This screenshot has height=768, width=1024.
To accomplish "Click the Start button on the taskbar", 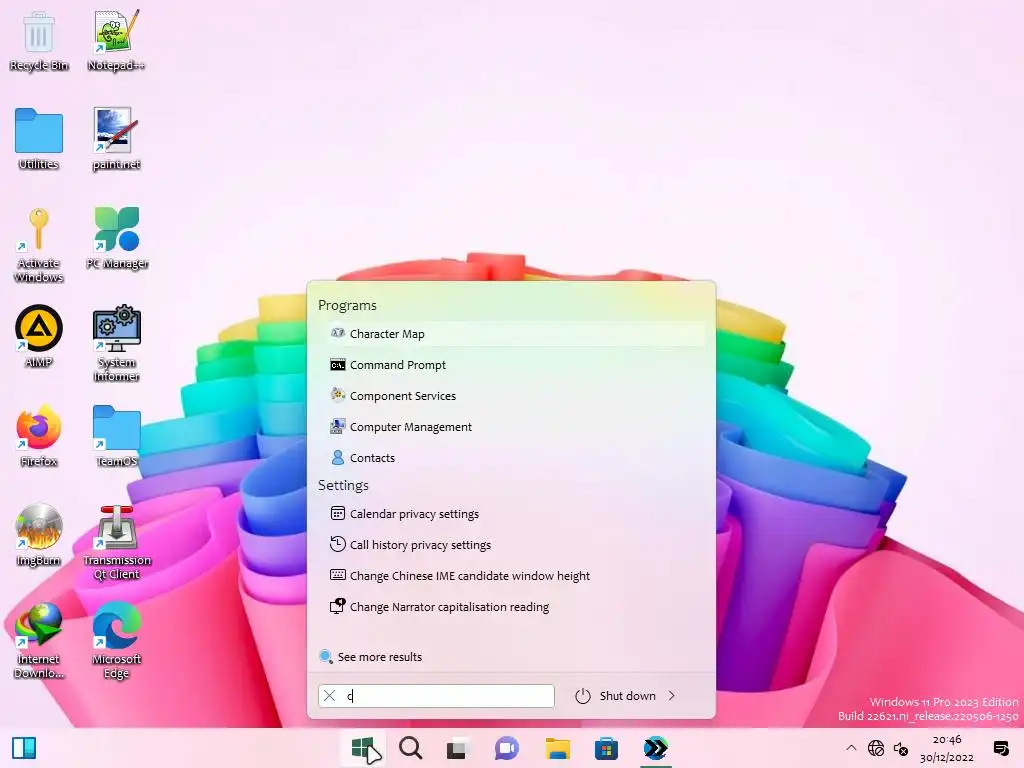I will 363,748.
